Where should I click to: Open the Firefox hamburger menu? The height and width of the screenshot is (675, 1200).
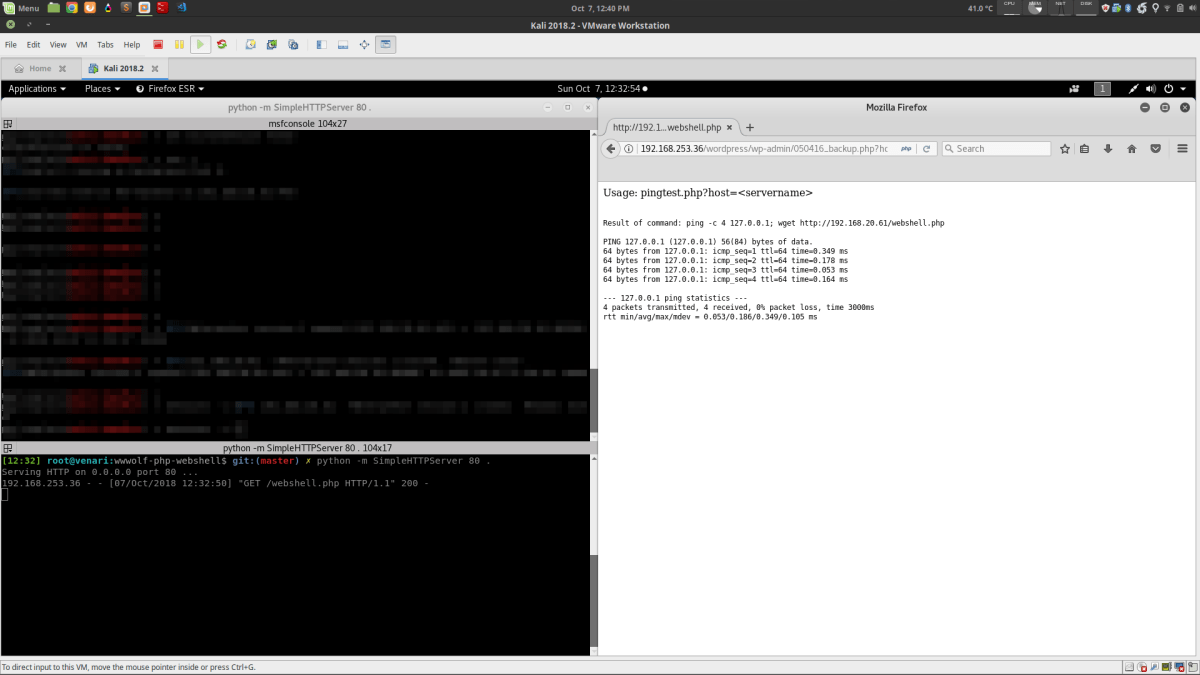(1182, 149)
